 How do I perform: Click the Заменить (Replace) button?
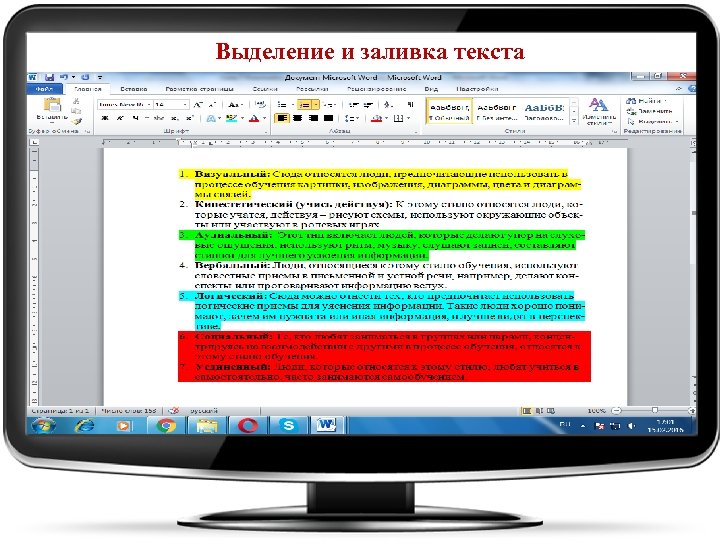coord(650,111)
